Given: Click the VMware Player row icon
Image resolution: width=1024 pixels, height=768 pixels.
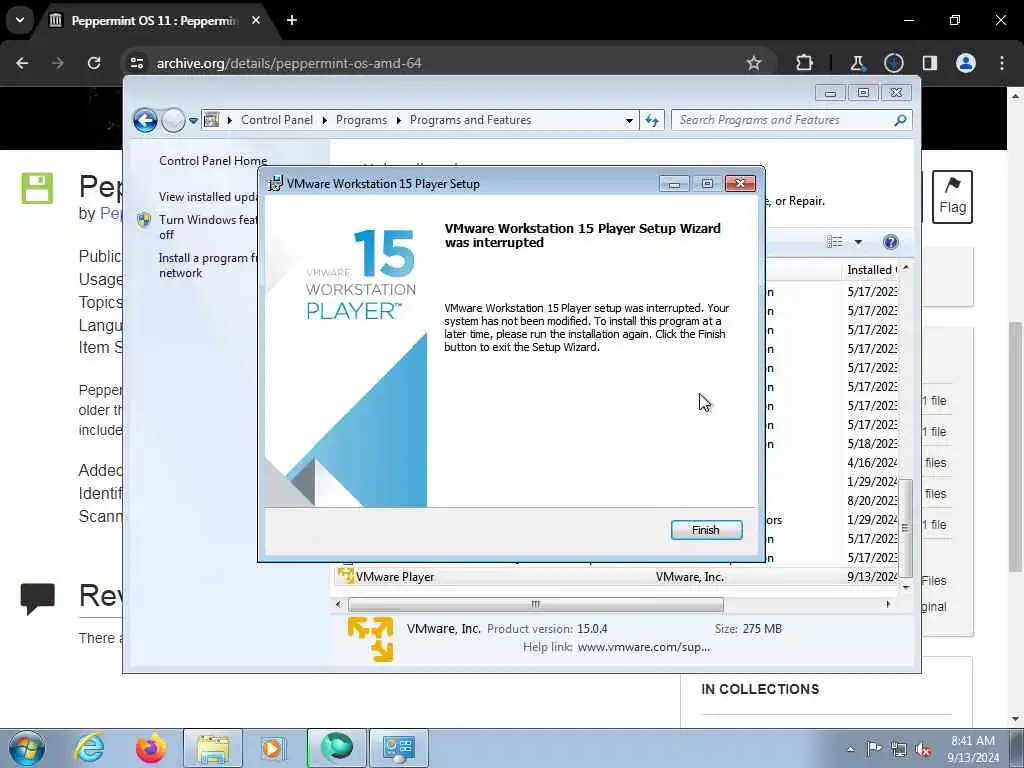Looking at the screenshot, I should click(345, 576).
